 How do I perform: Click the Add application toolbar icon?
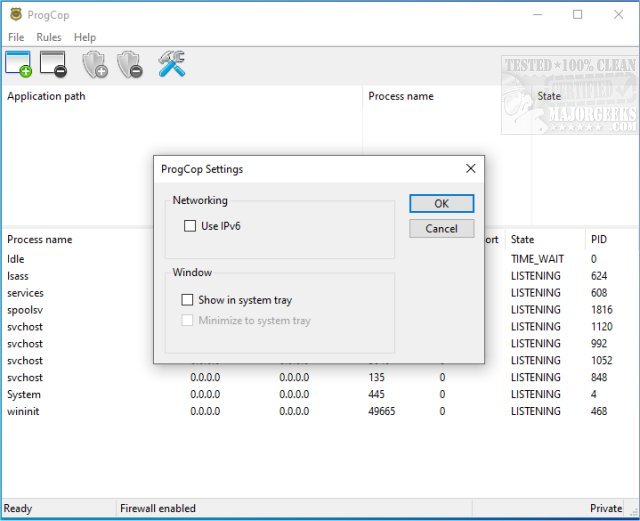18,64
